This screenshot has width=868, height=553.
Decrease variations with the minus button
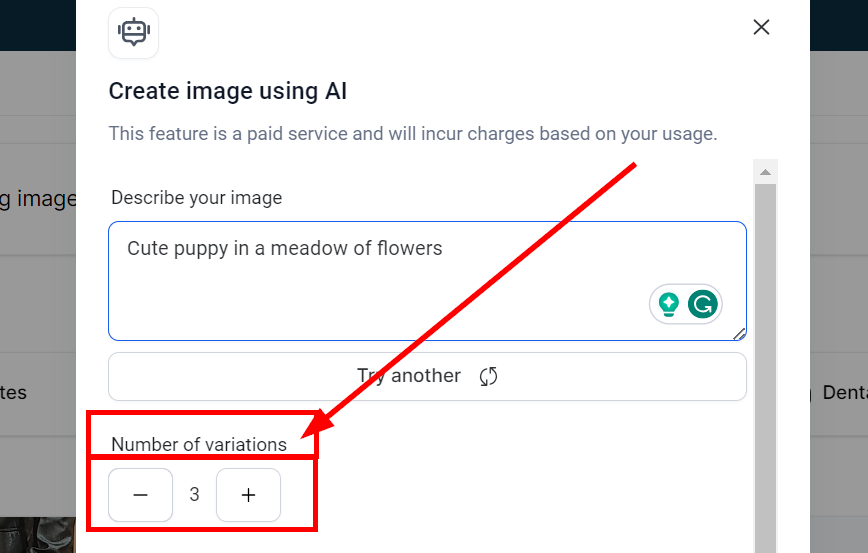coord(140,495)
